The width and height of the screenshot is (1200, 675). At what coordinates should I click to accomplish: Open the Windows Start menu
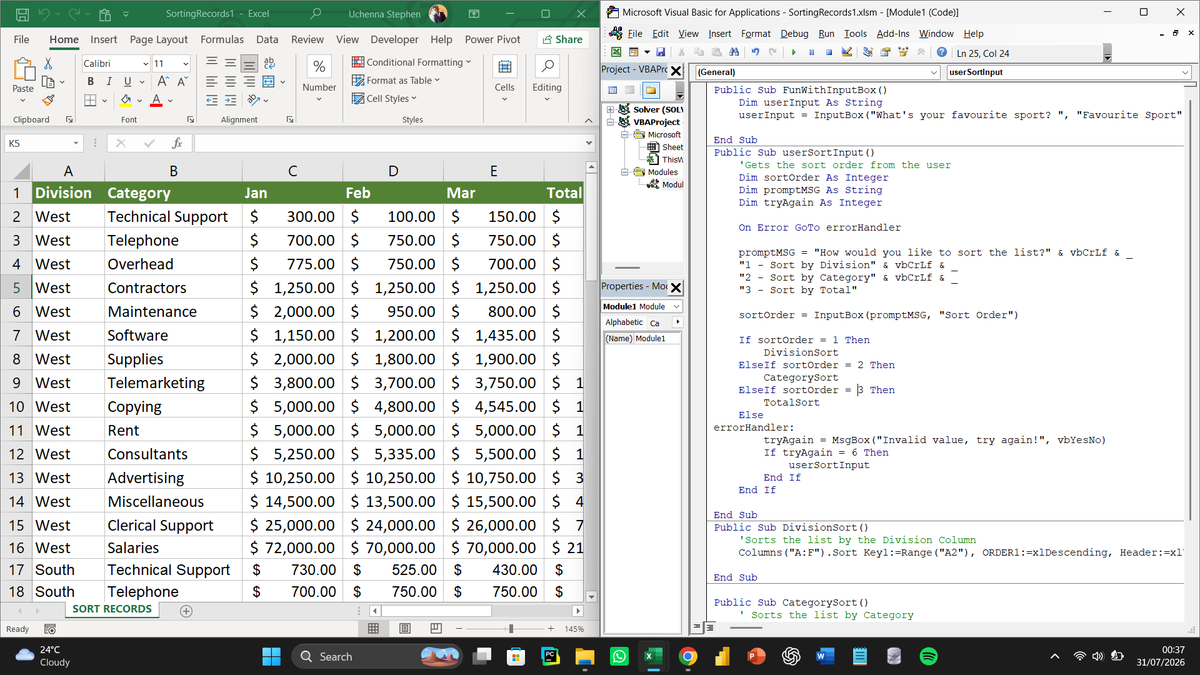click(x=271, y=656)
